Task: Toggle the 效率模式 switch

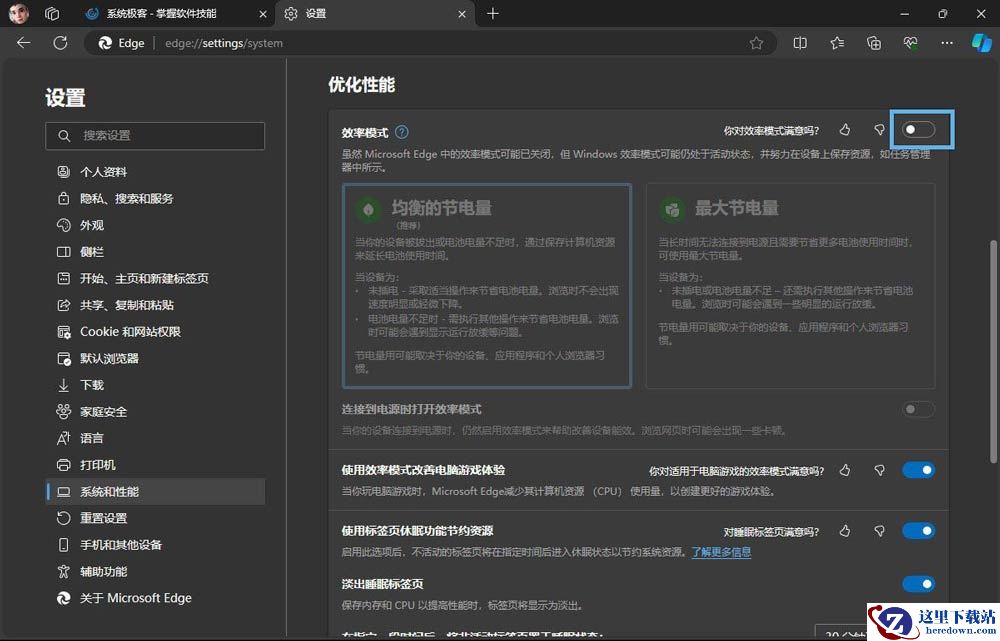Action: coord(918,129)
